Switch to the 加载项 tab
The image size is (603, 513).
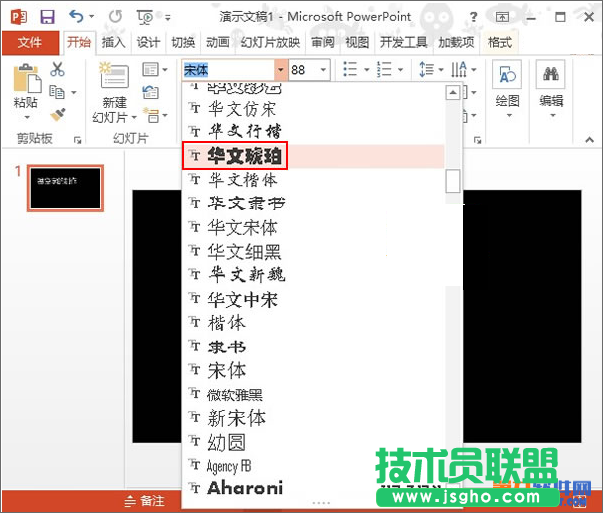456,42
